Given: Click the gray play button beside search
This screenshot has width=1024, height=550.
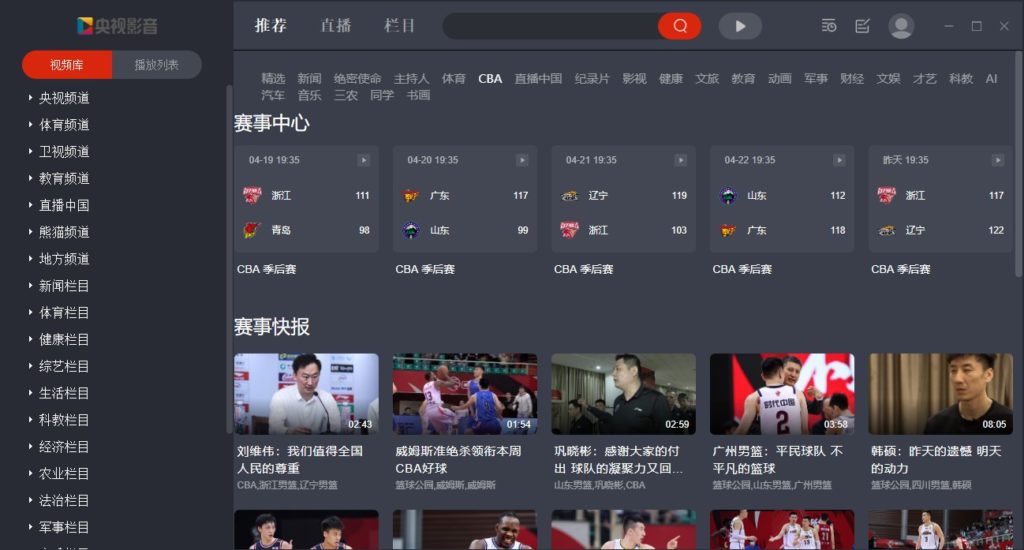Looking at the screenshot, I should click(740, 26).
